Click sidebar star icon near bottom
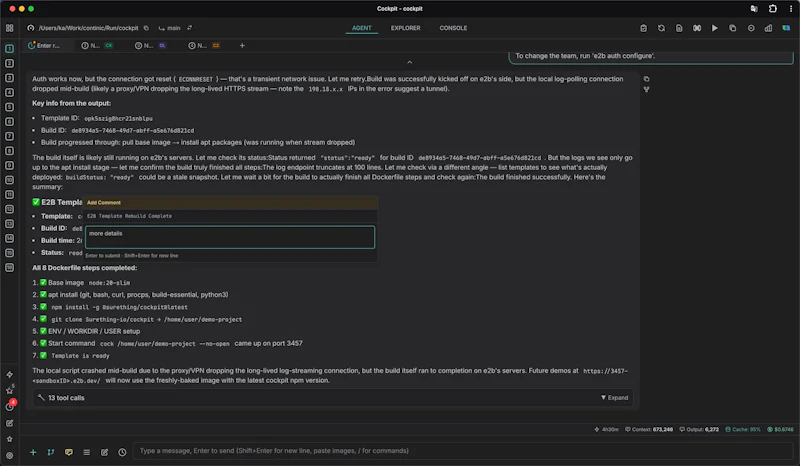Image resolution: width=800 pixels, height=466 pixels. click(10, 439)
